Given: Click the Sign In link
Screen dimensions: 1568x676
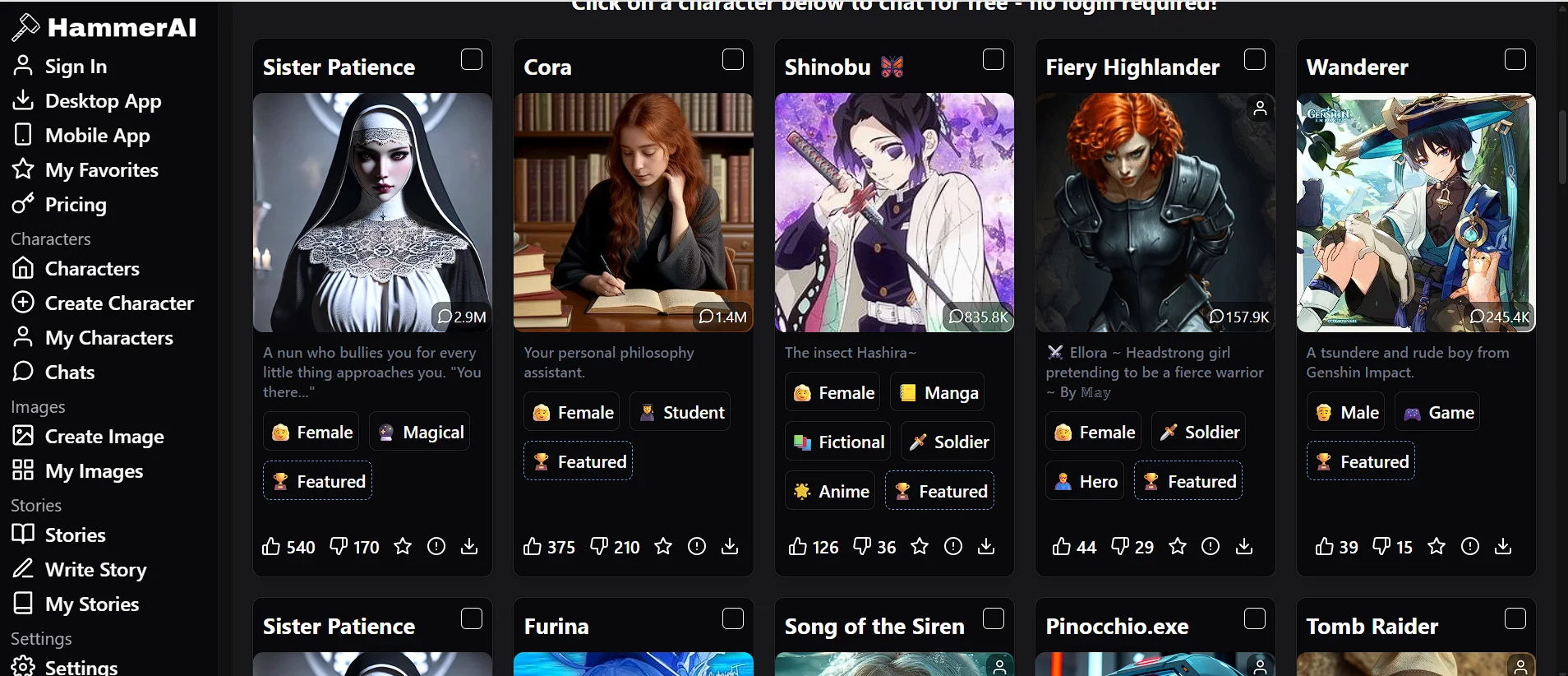Looking at the screenshot, I should [60, 67].
